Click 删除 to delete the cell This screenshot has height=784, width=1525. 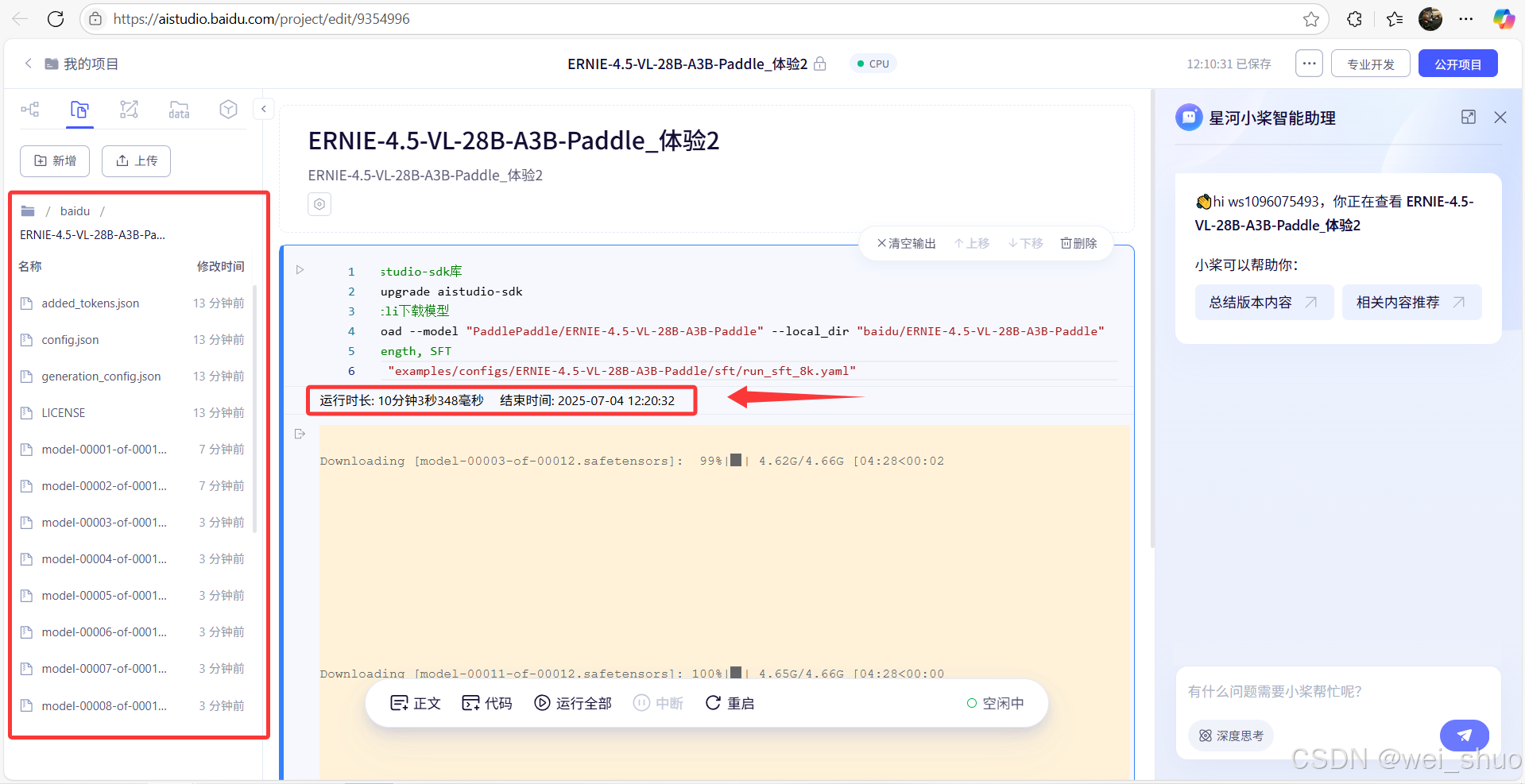[1078, 243]
